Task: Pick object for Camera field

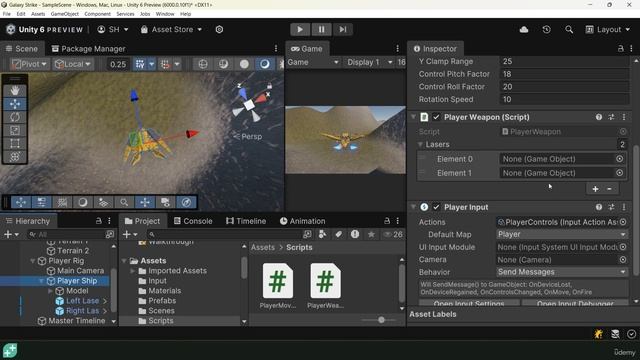Action: (623, 260)
